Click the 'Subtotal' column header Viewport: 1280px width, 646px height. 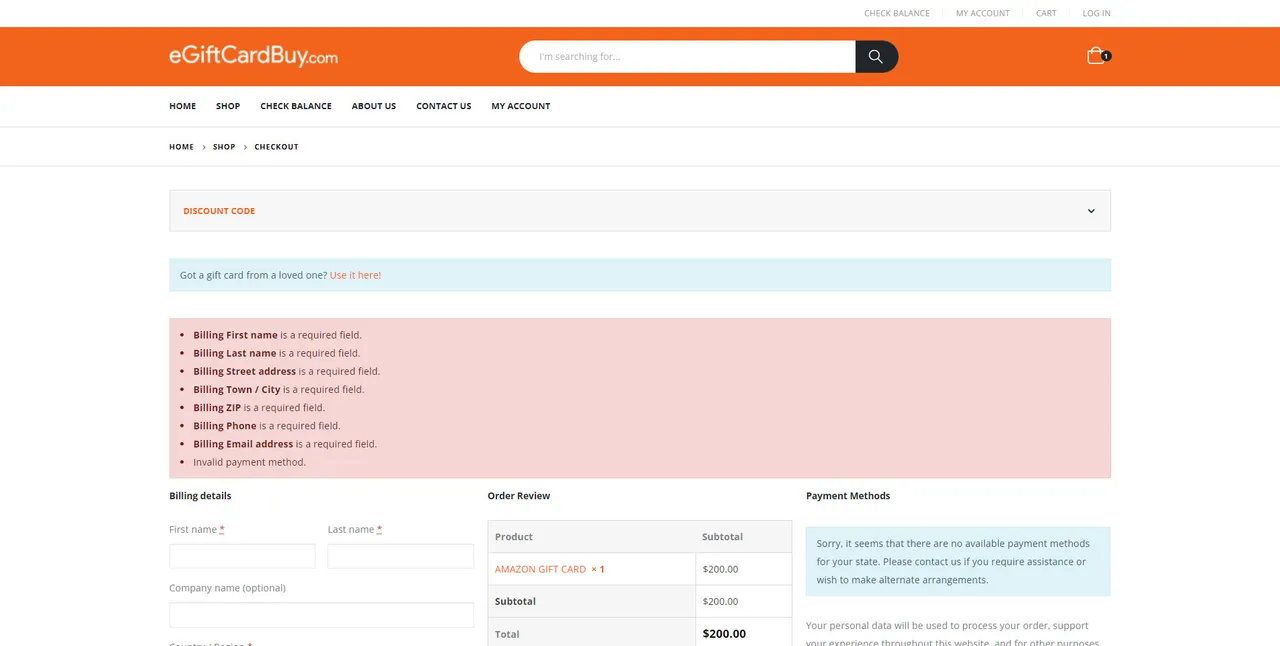pyautogui.click(x=722, y=537)
